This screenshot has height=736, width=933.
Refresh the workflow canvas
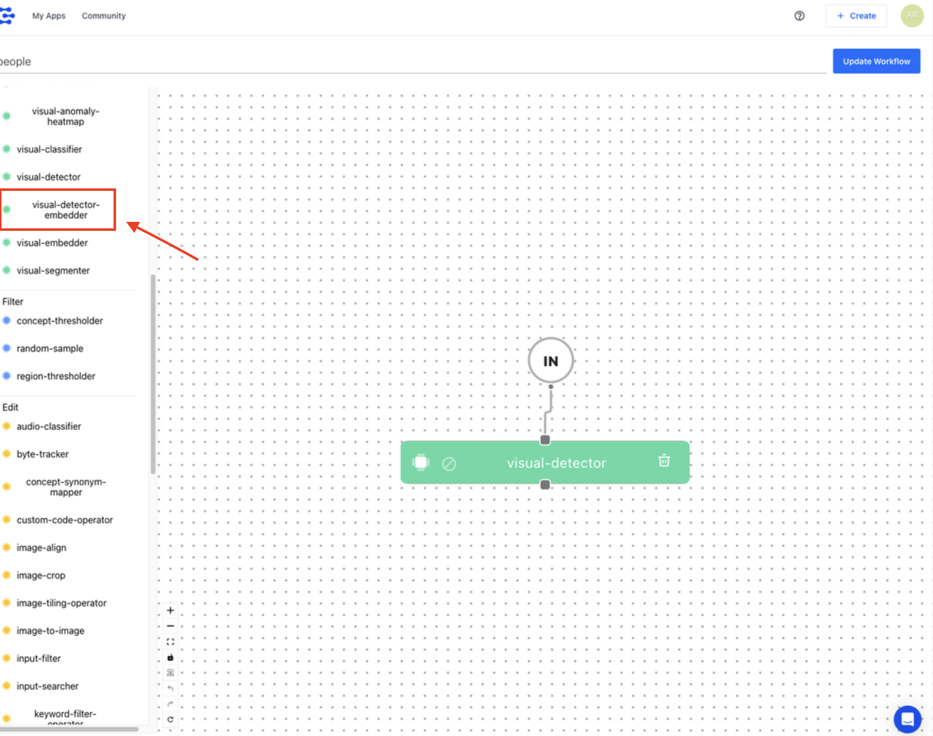pyautogui.click(x=170, y=719)
